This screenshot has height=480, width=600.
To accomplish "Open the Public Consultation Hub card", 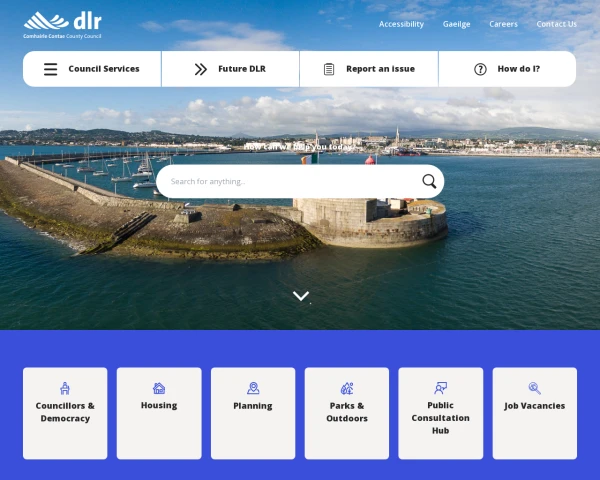I will click(x=440, y=413).
